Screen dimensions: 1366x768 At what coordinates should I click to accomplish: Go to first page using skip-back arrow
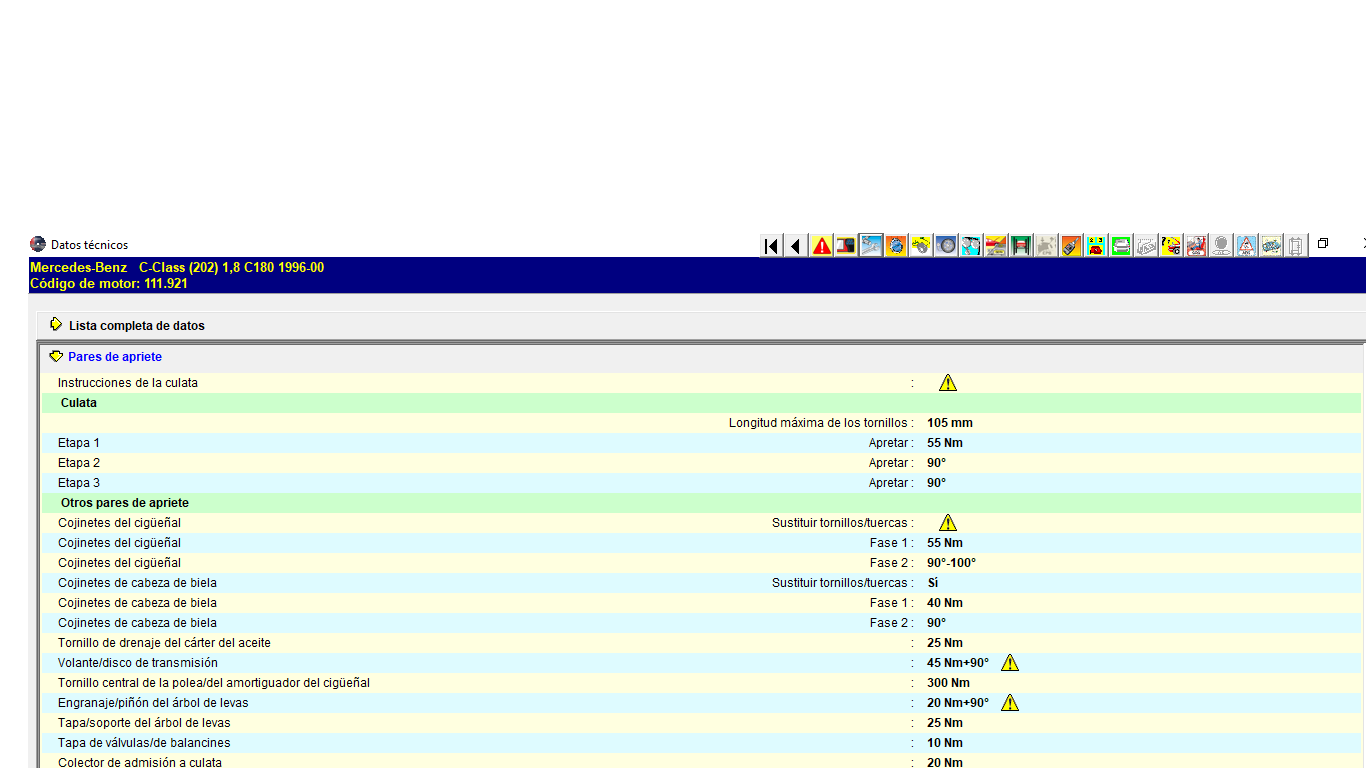point(771,245)
